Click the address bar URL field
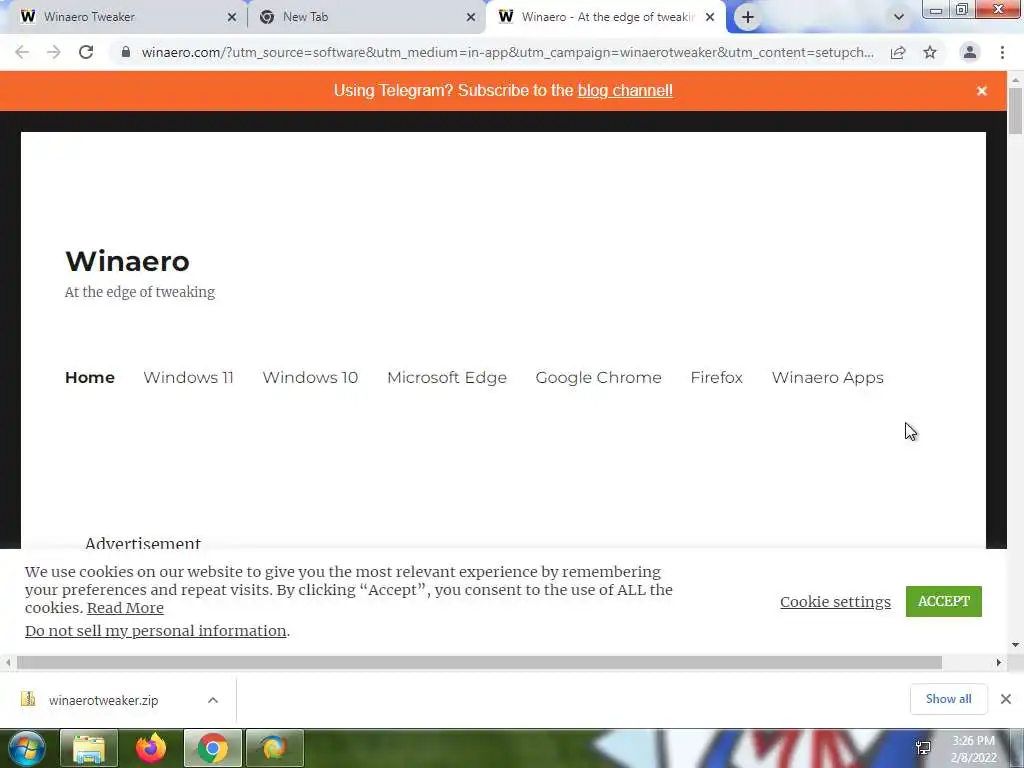Screen dimensions: 1024x768 [x=507, y=52]
